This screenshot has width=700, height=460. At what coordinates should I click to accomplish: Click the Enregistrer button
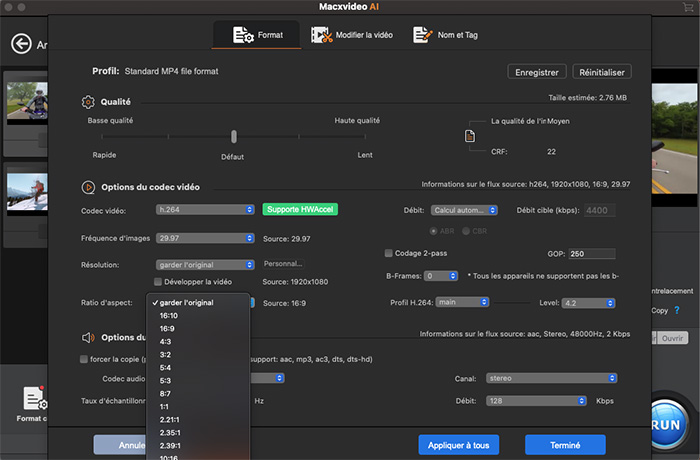click(x=537, y=72)
